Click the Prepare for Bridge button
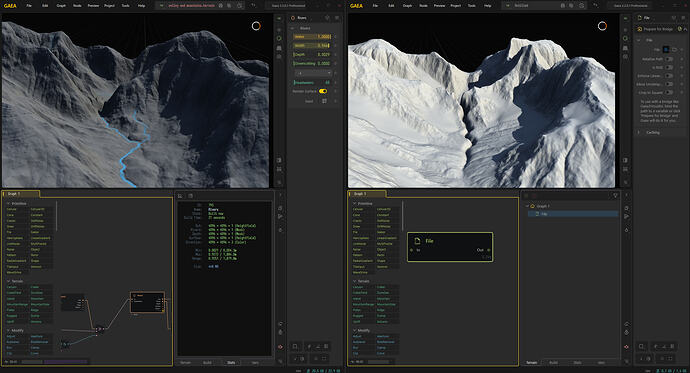The image size is (690, 373). (657, 29)
